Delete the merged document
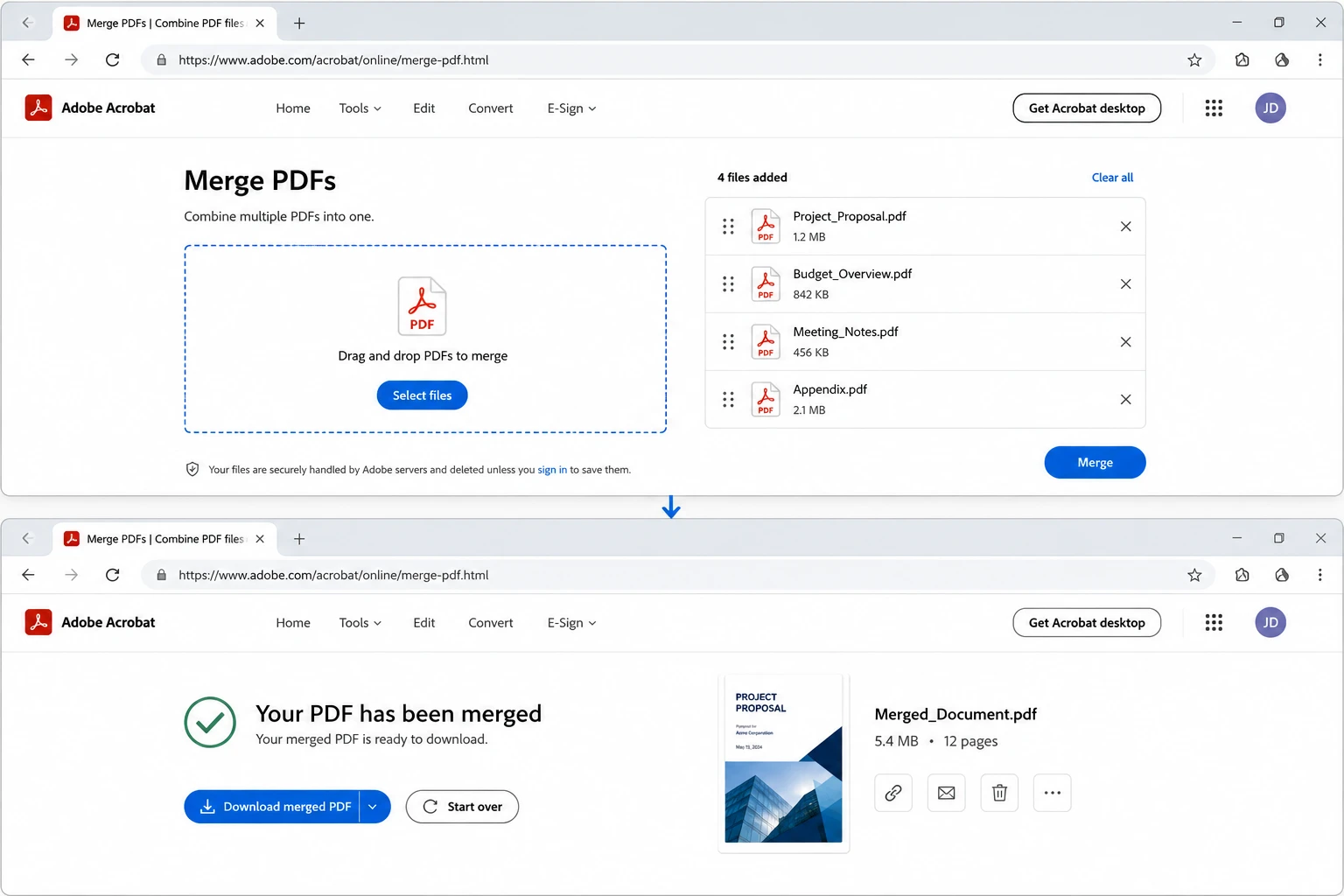The image size is (1344, 896). point(999,793)
